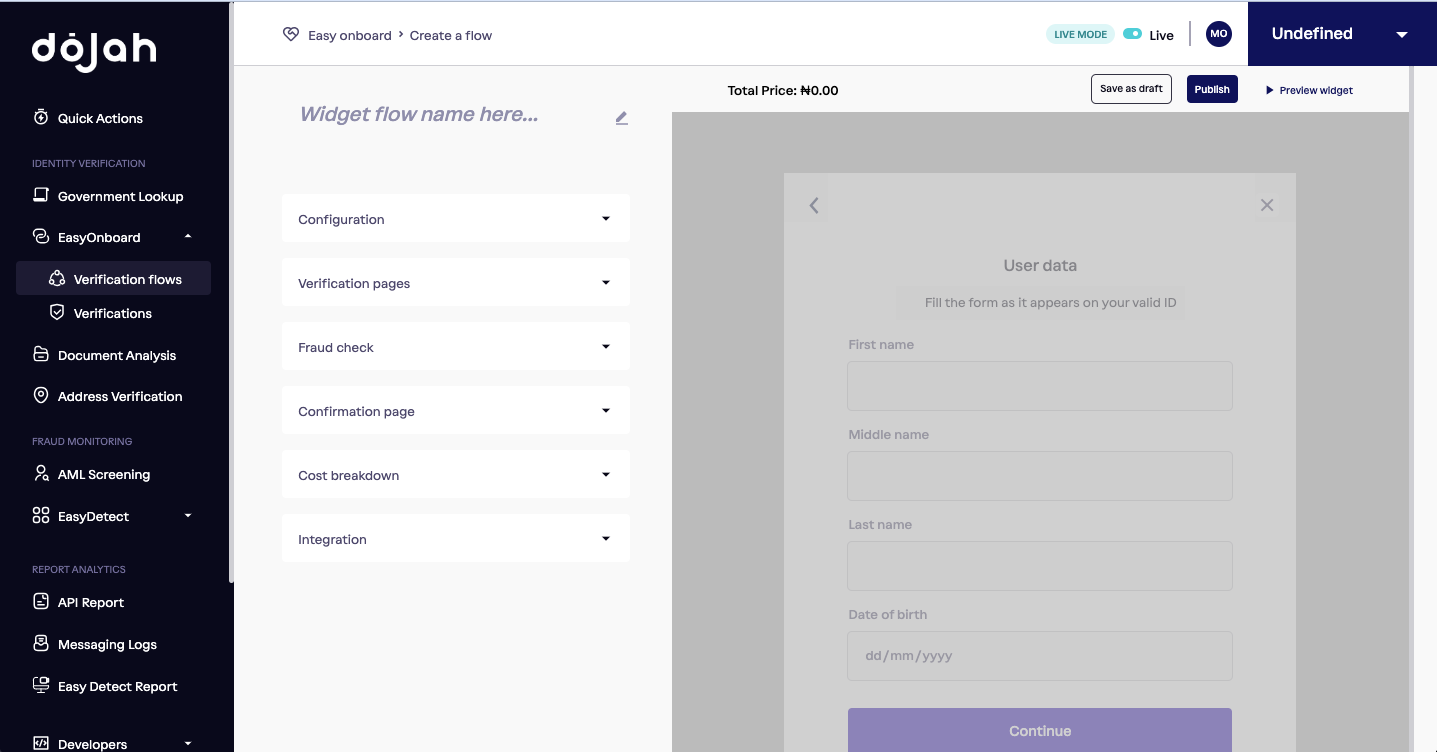Expand the Confirmation page section
1437x752 pixels.
[x=456, y=411]
